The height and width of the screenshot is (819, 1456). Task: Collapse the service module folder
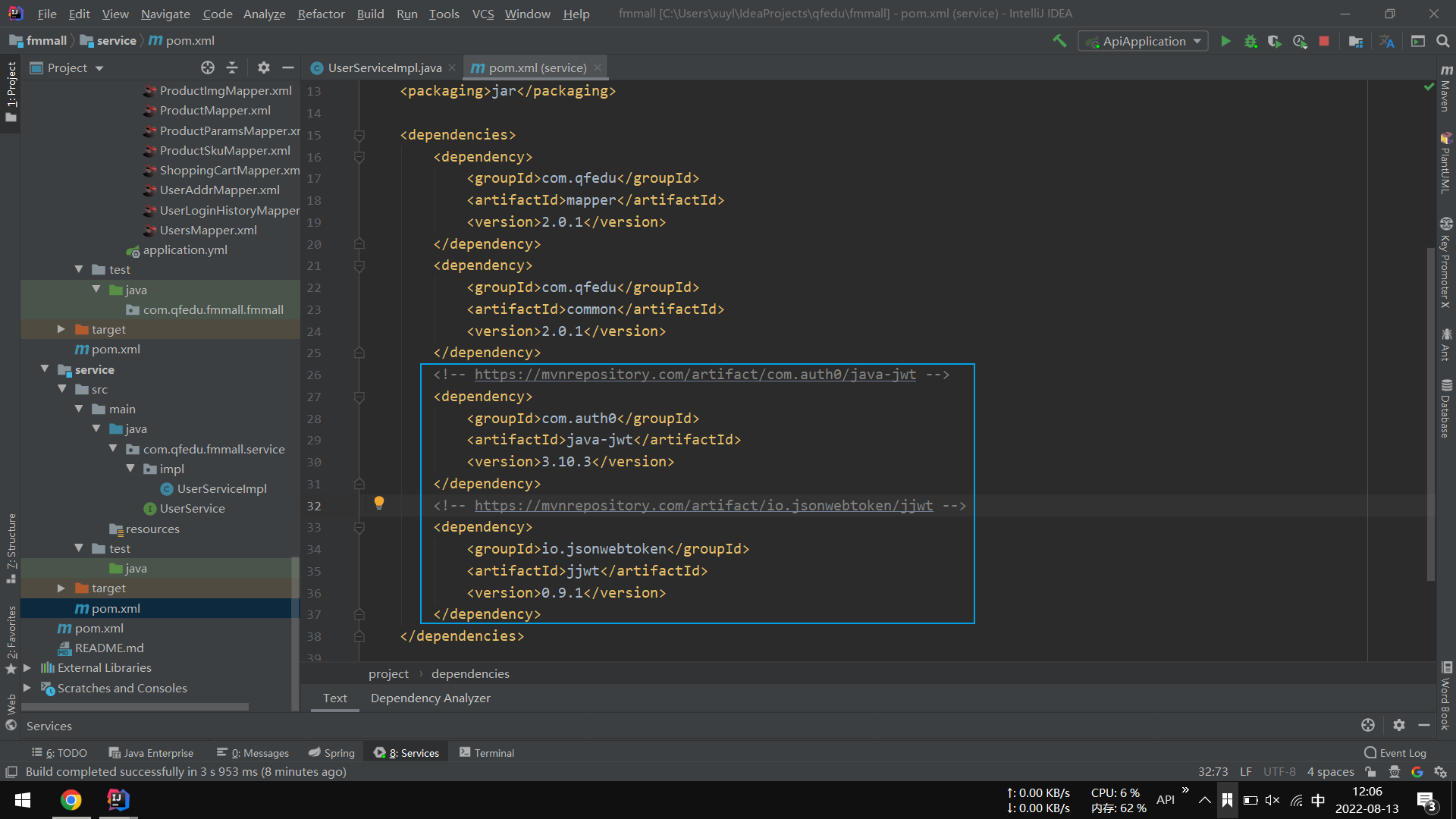pyautogui.click(x=45, y=369)
